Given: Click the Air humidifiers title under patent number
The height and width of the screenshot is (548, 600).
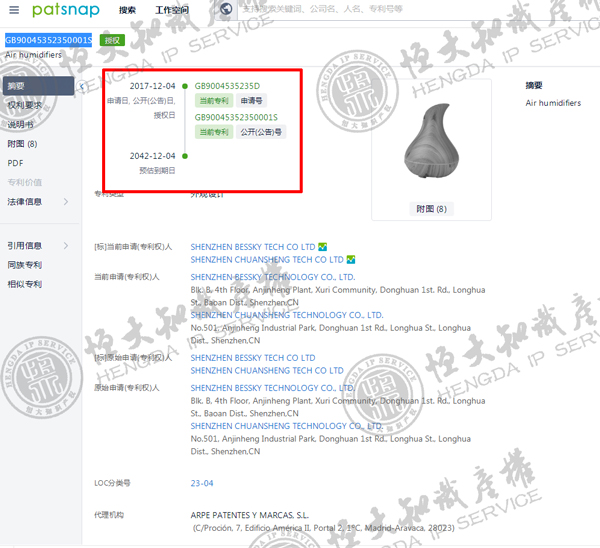Looking at the screenshot, I should (33, 55).
